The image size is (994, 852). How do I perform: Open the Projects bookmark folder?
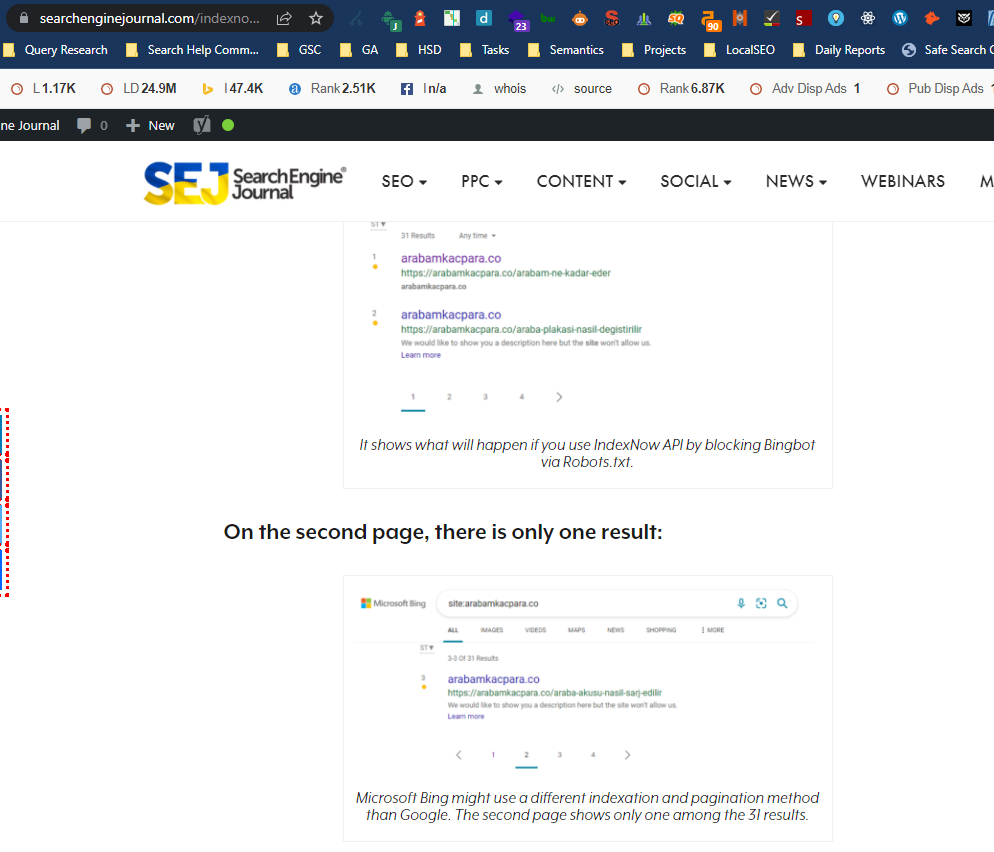point(654,49)
